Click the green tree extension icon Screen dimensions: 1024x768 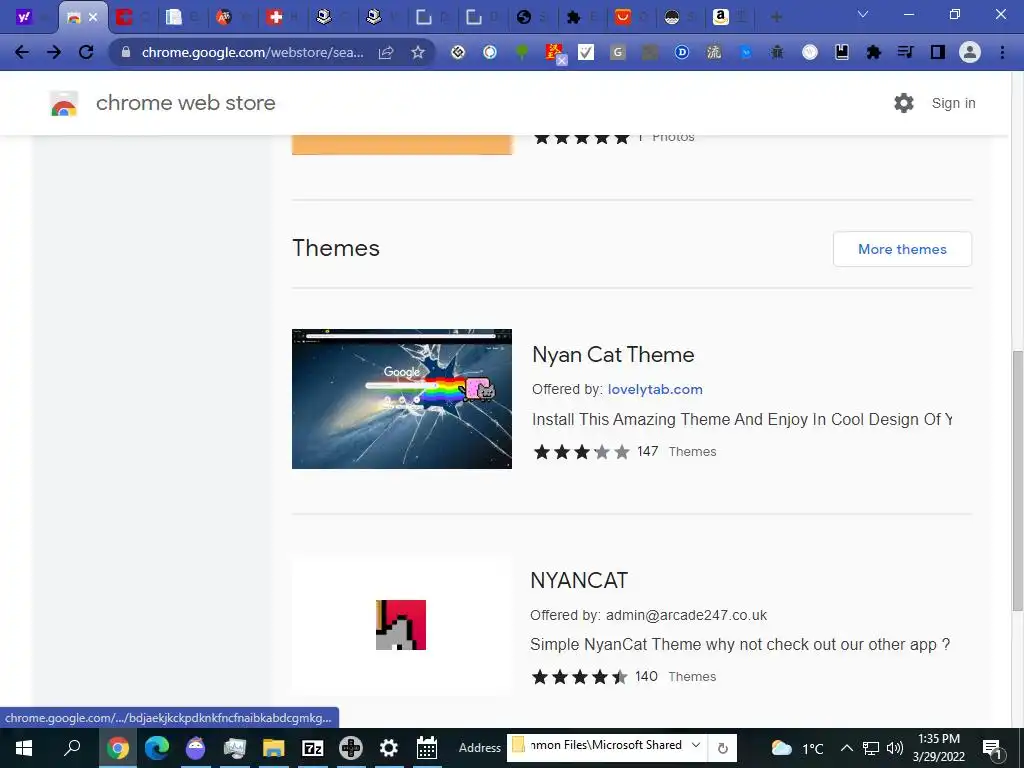point(522,52)
